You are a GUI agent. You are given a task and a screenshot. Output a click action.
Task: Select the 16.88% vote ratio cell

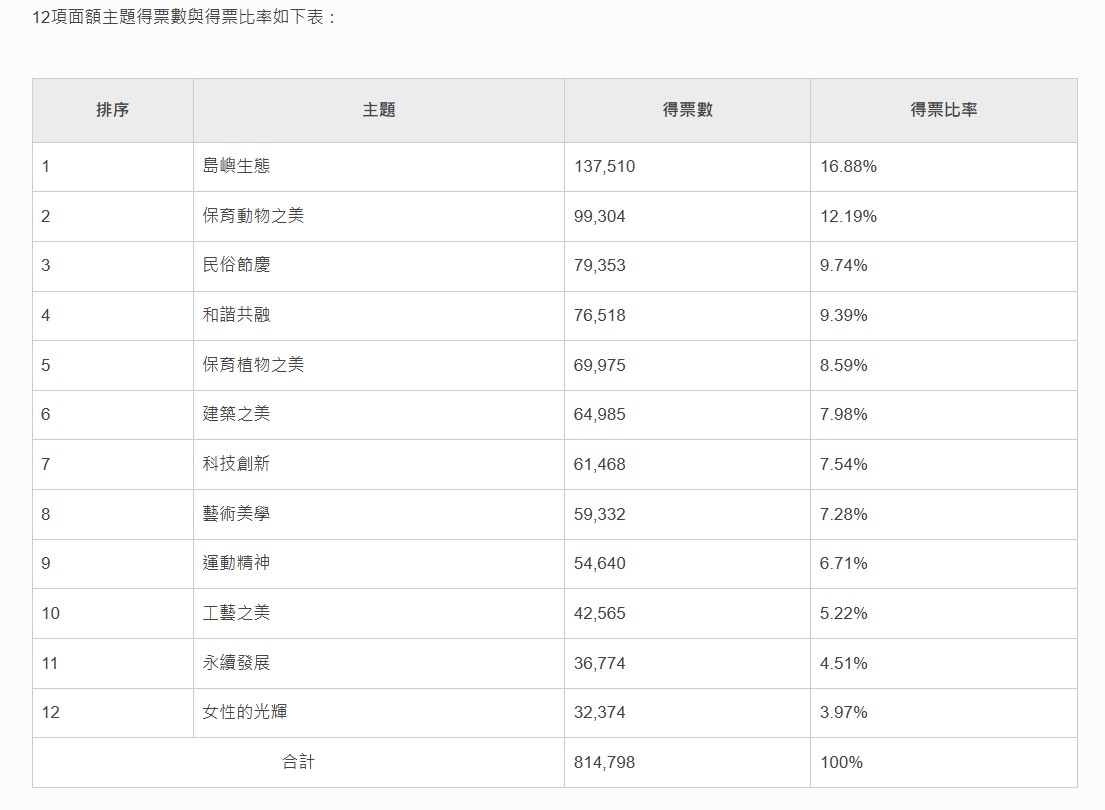(848, 166)
